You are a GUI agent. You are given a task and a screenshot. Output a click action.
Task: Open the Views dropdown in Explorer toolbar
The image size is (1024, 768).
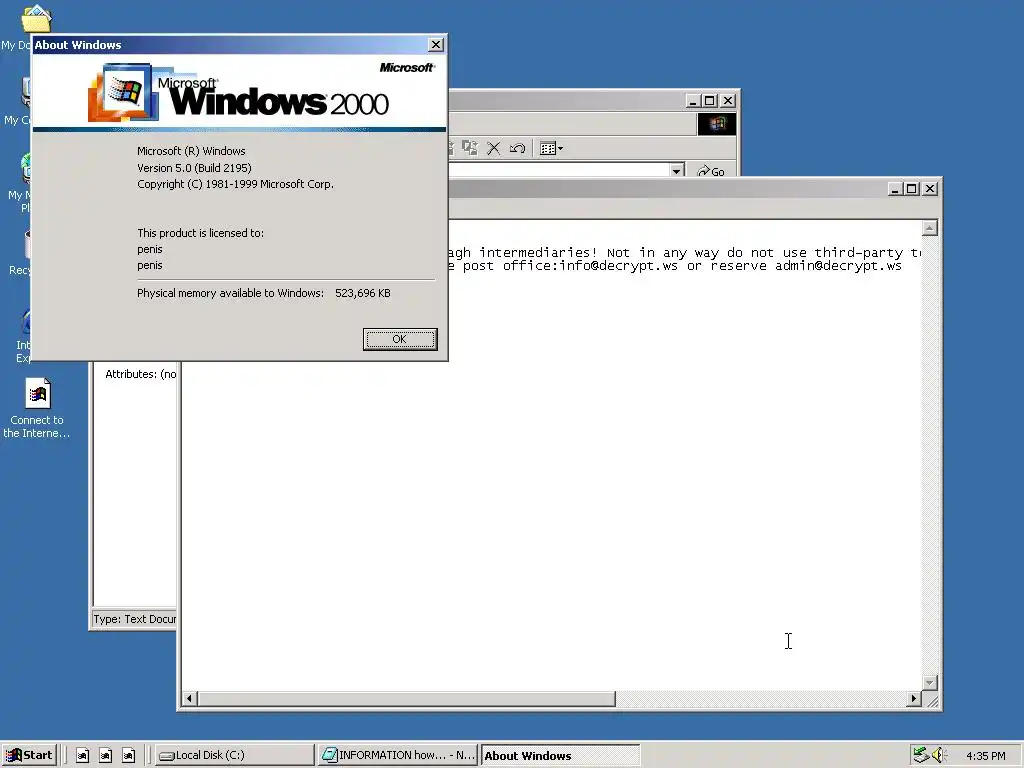pos(551,148)
